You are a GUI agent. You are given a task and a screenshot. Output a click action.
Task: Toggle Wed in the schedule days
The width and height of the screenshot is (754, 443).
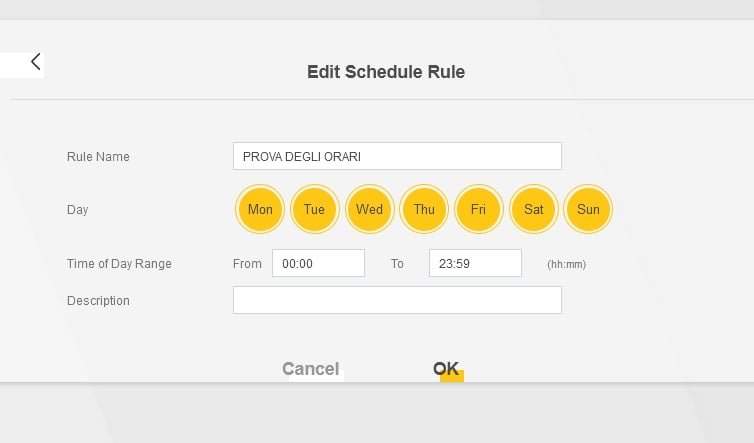tap(369, 210)
